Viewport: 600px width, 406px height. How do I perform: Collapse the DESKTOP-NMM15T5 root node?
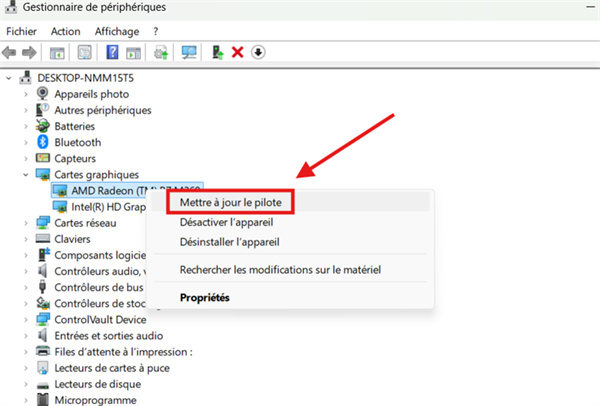coord(8,78)
